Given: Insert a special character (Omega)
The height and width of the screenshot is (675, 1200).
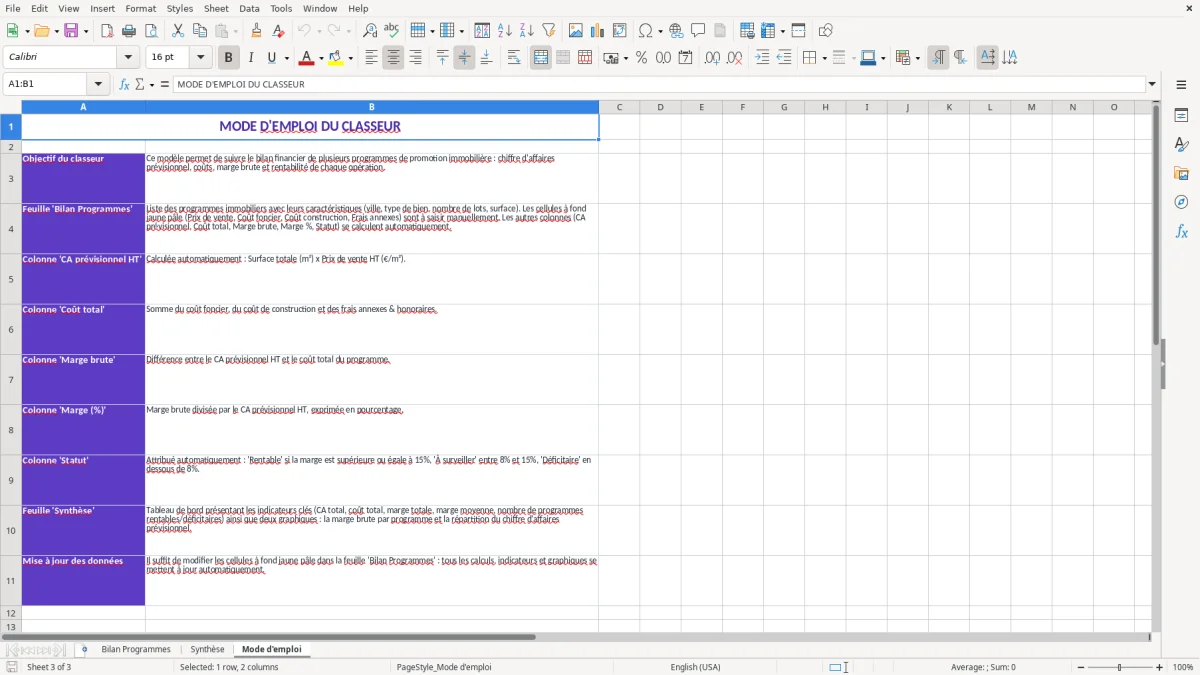Looking at the screenshot, I should (646, 31).
